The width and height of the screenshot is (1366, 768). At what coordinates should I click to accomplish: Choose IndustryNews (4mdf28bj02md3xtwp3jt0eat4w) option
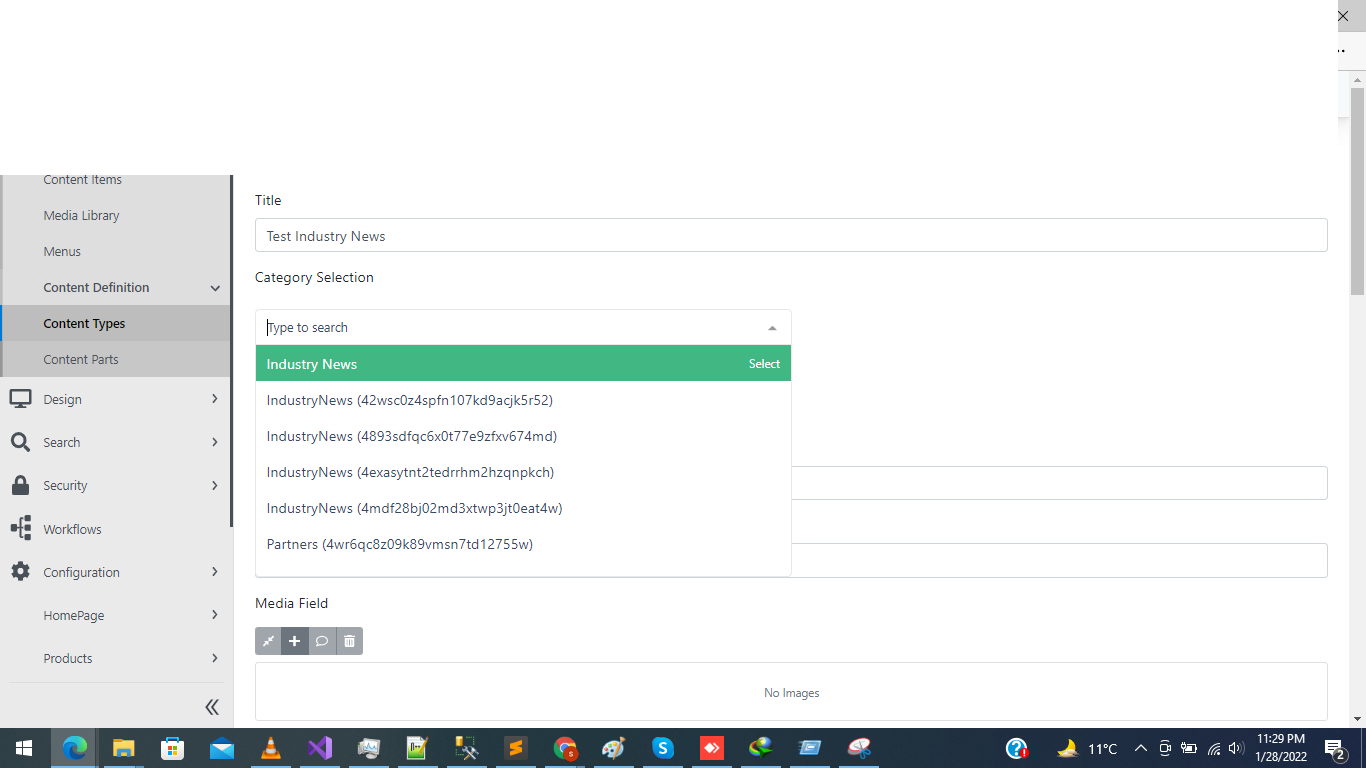point(523,508)
